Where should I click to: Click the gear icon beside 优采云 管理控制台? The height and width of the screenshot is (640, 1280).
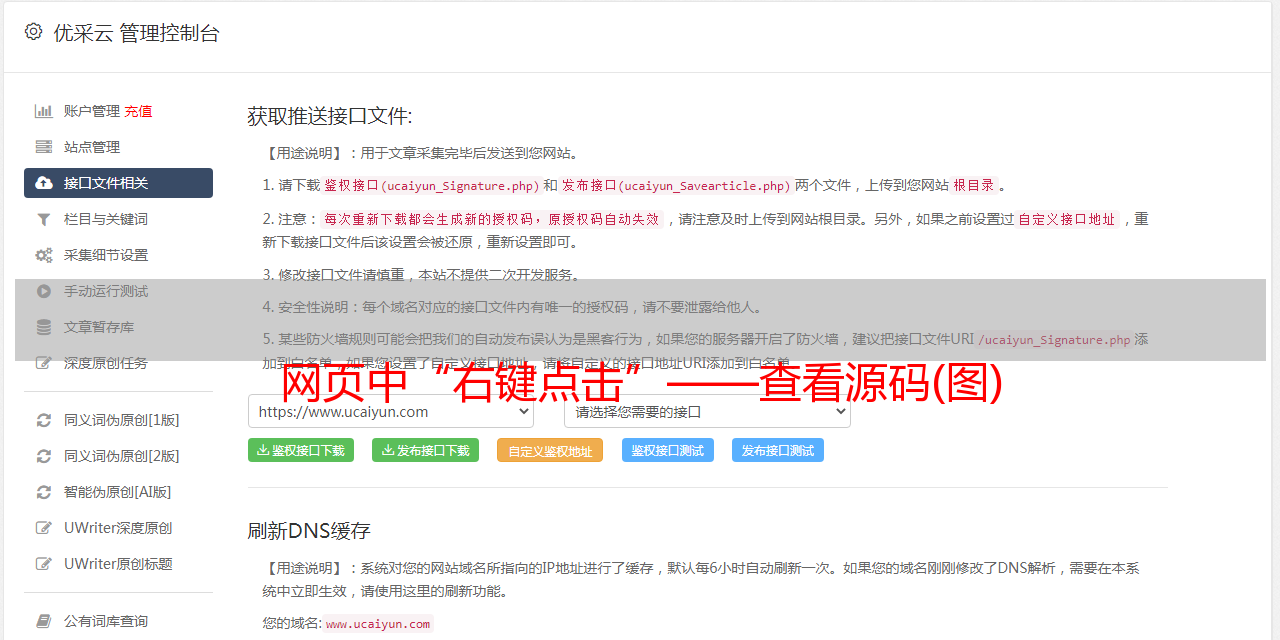(33, 32)
